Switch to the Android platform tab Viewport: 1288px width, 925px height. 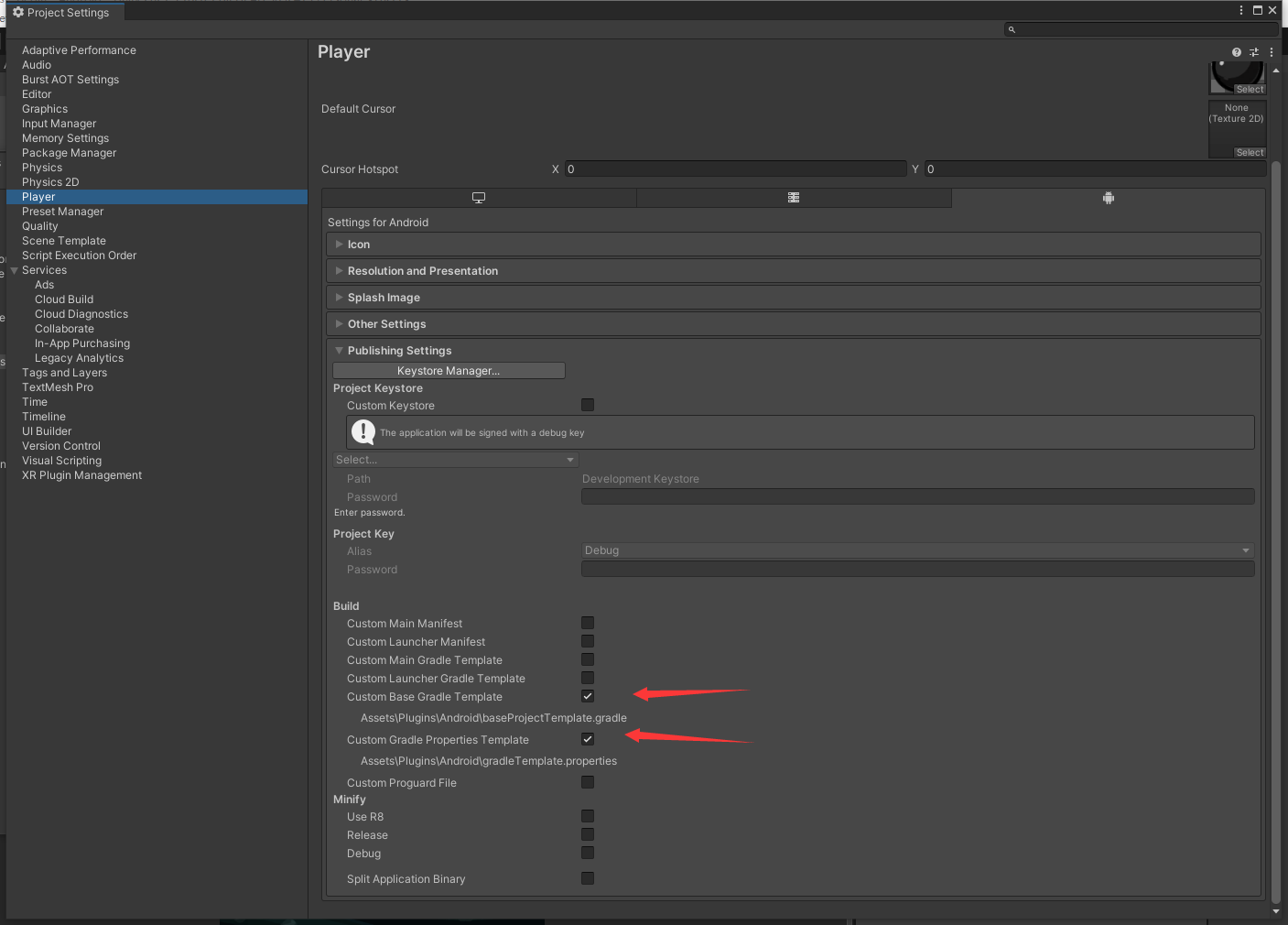tap(1109, 198)
